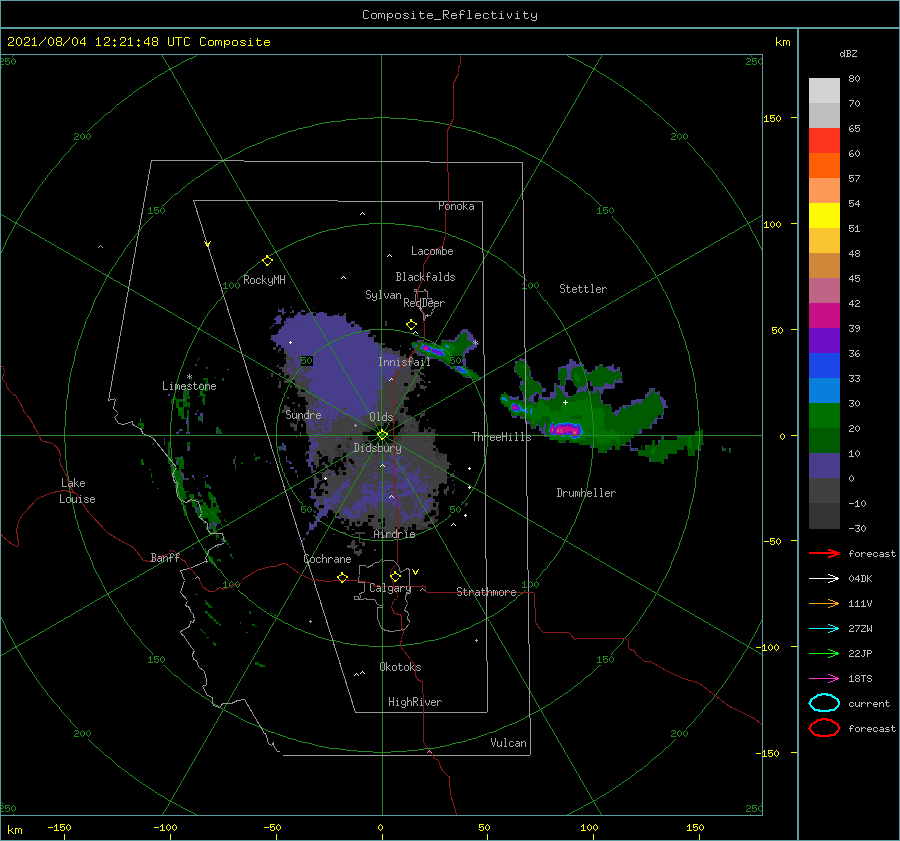Viewport: 900px width, 841px height.
Task: Click the Ponoka city label
Action: (456, 206)
